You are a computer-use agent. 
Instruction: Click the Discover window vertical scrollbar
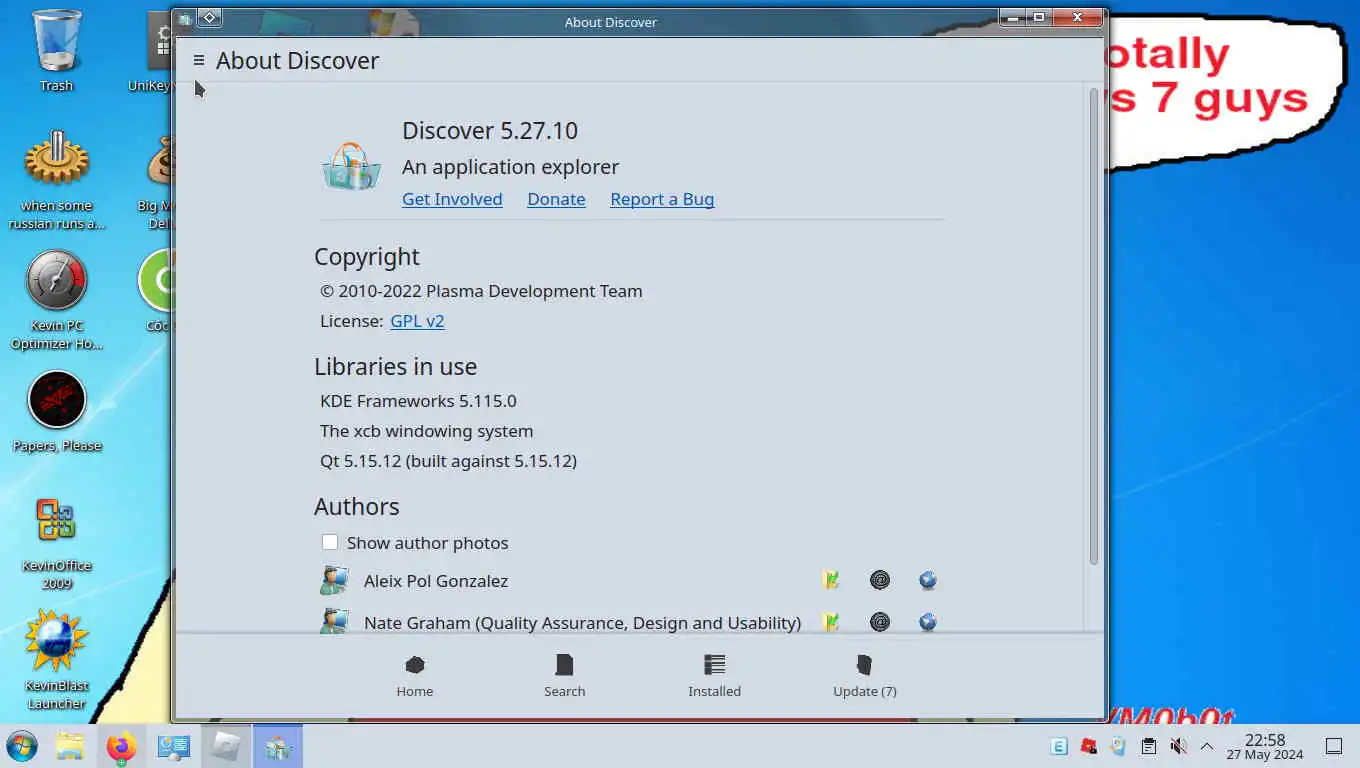1093,325
